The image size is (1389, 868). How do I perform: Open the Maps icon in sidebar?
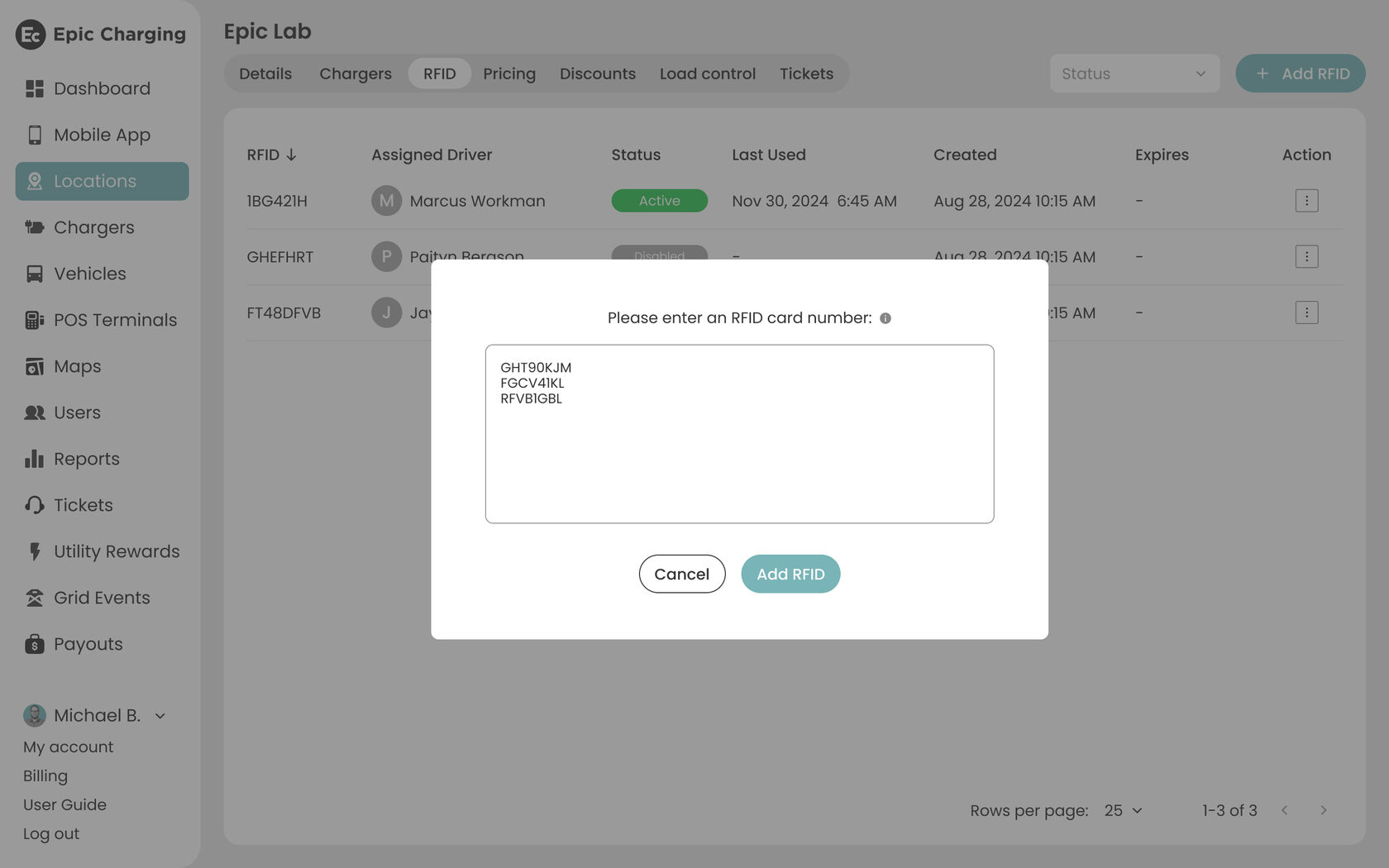(34, 366)
